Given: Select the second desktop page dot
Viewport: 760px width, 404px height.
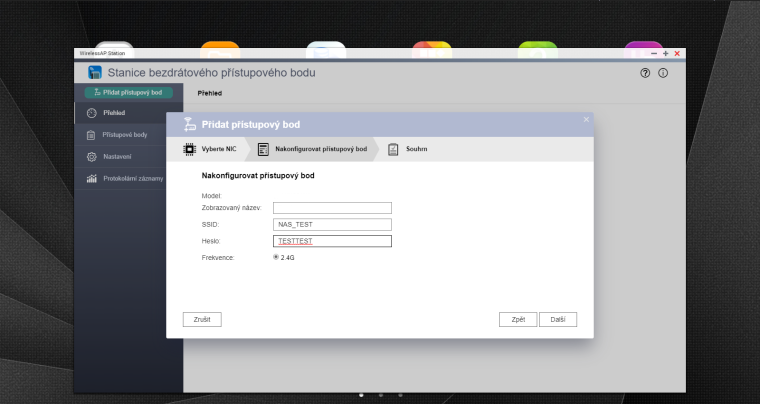Looking at the screenshot, I should pos(380,395).
